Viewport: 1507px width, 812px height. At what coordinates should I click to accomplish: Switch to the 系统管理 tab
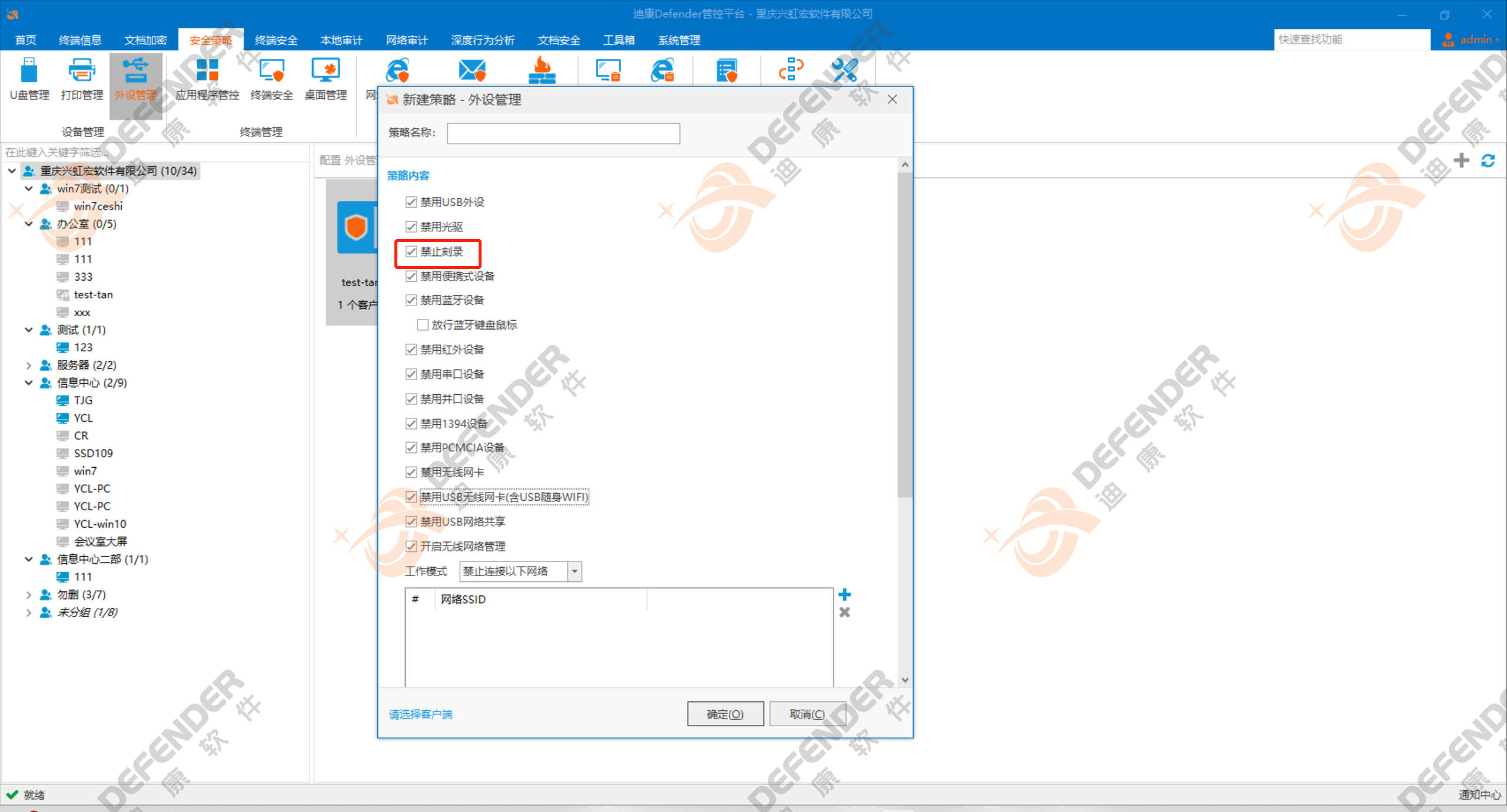point(679,40)
